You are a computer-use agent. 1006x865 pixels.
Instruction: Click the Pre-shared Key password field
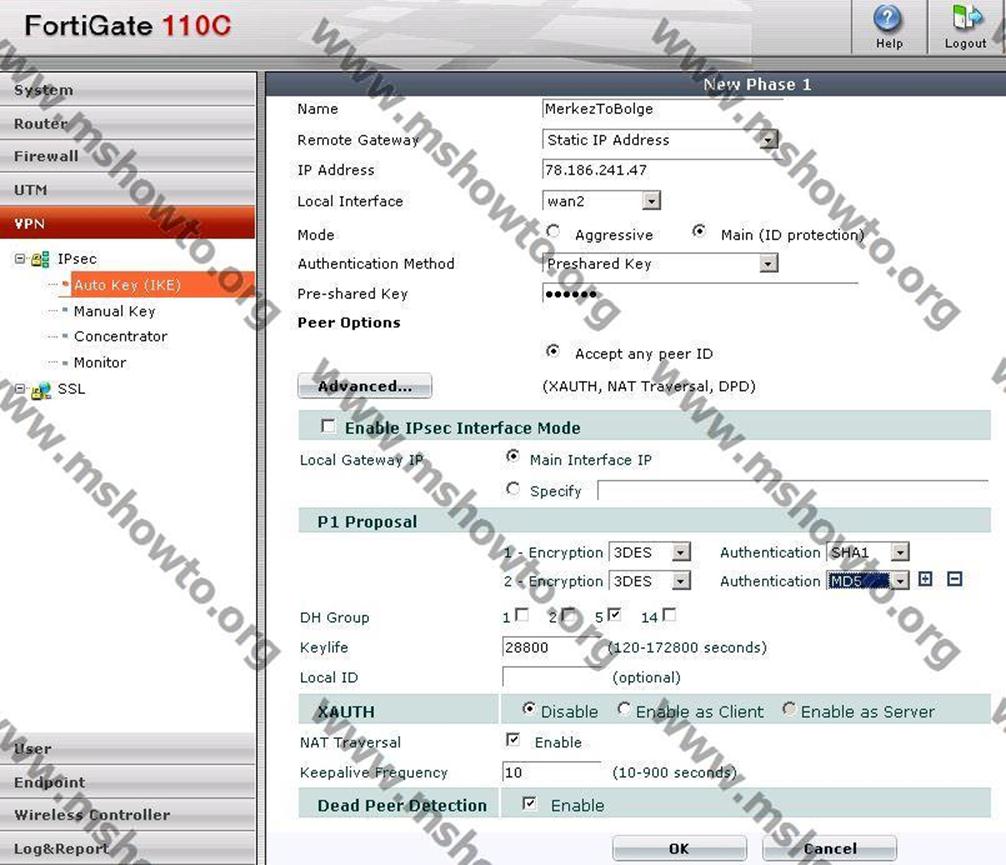click(699, 293)
